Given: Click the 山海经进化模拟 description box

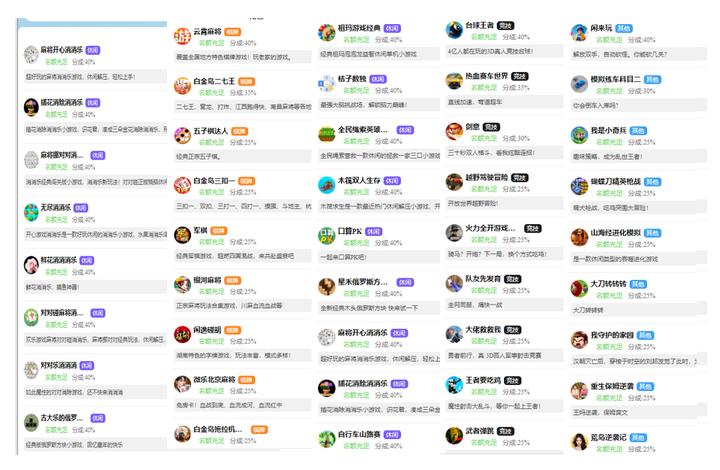Looking at the screenshot, I should pos(638,259).
